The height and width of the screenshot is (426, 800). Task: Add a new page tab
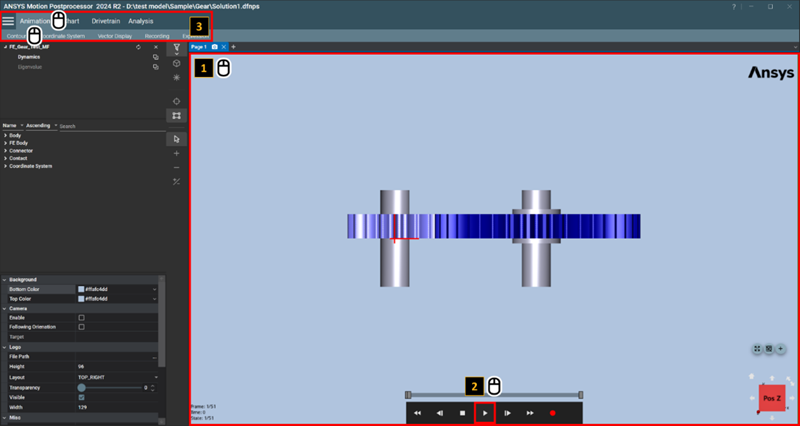click(x=234, y=47)
